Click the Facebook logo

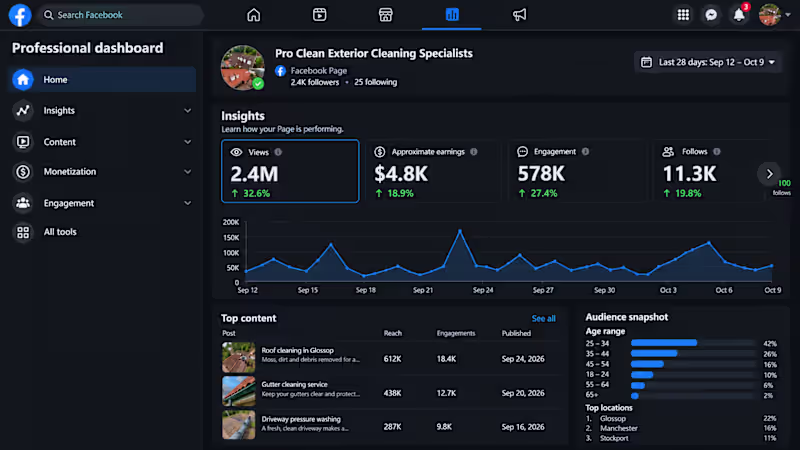click(x=20, y=15)
